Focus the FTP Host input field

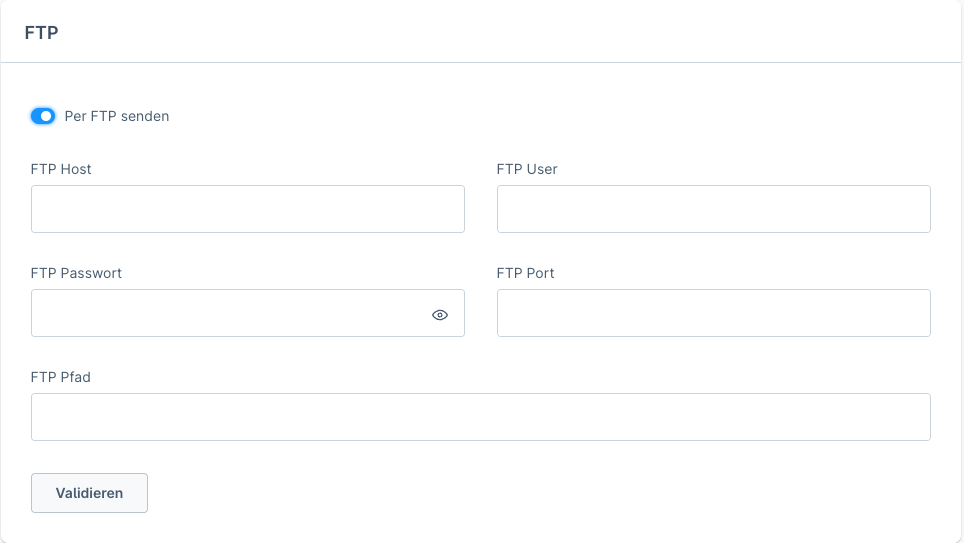tap(247, 209)
